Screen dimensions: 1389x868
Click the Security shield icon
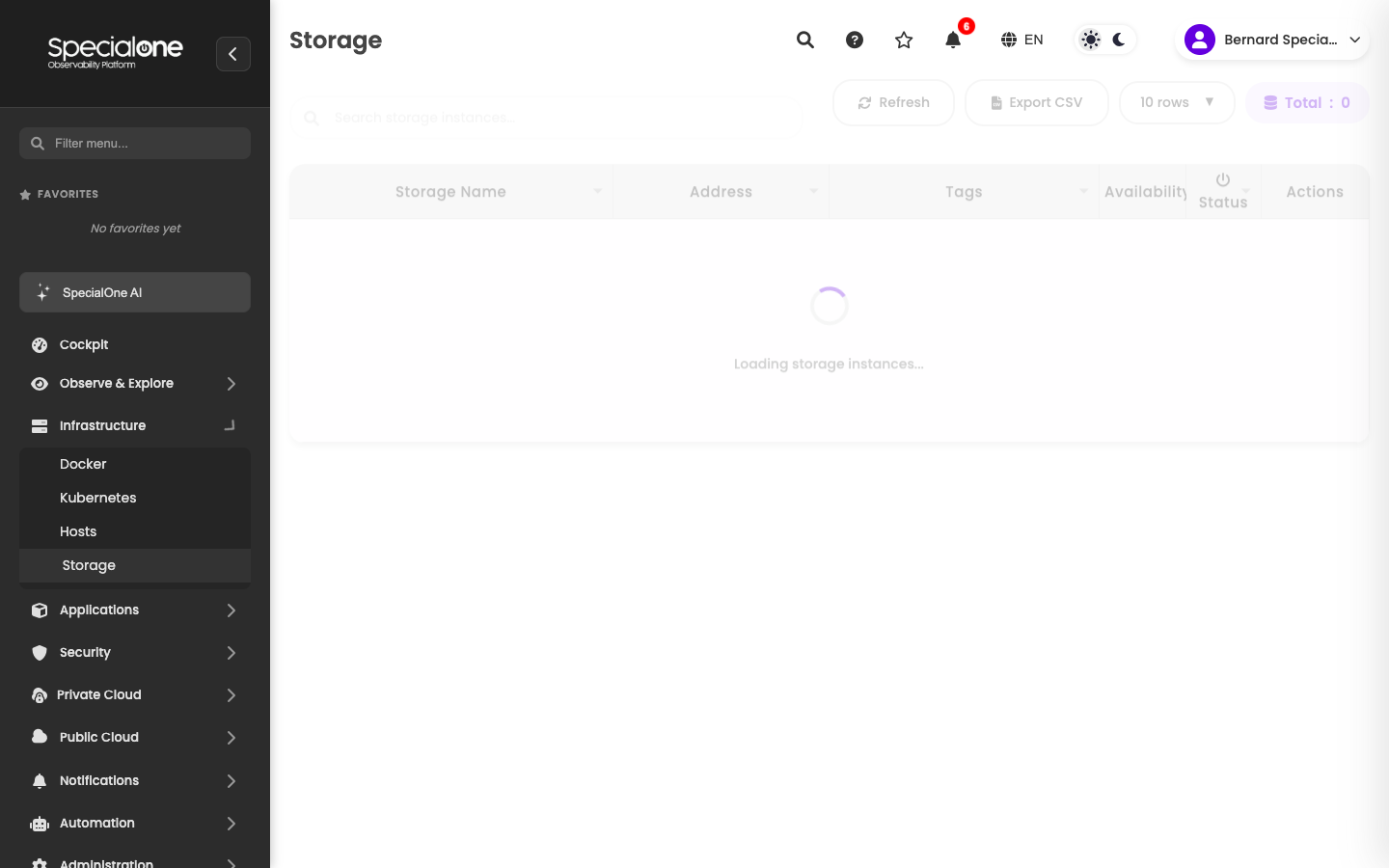click(40, 653)
